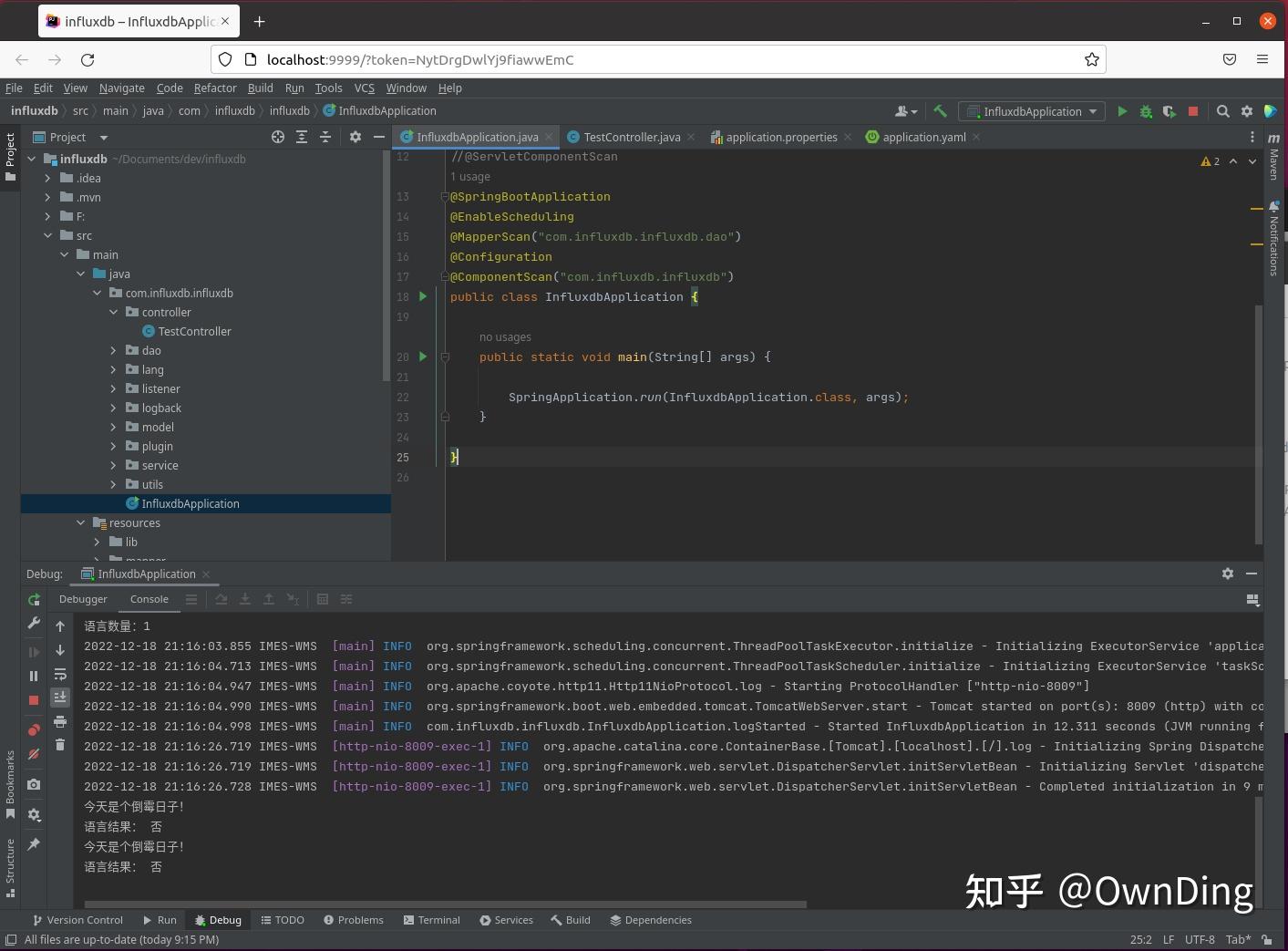Screen dimensions: 1288x951
Task: Take a thread dump with camera icon
Action: (34, 784)
